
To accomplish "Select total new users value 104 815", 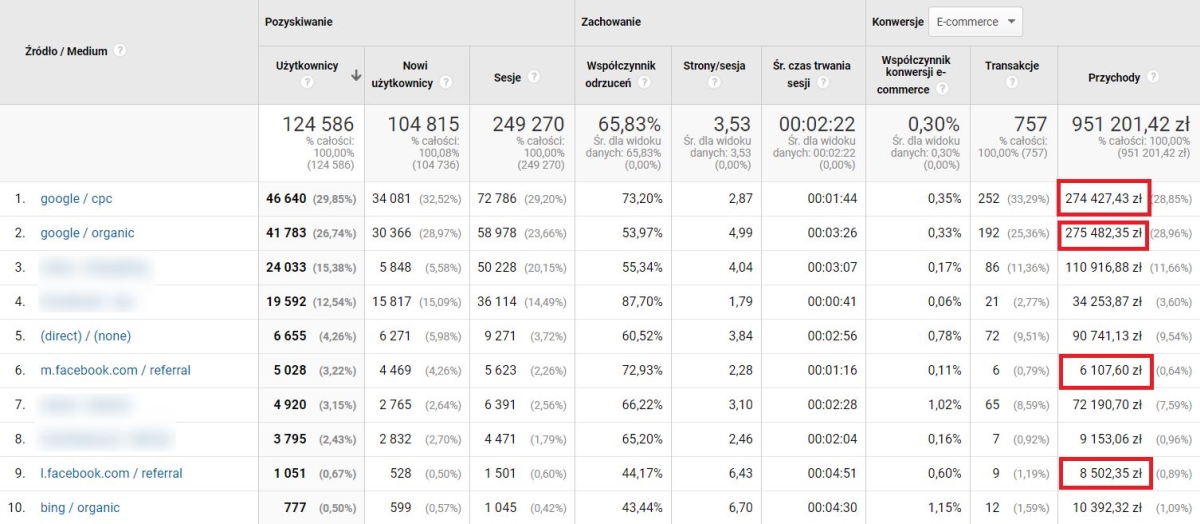I will [424, 124].
